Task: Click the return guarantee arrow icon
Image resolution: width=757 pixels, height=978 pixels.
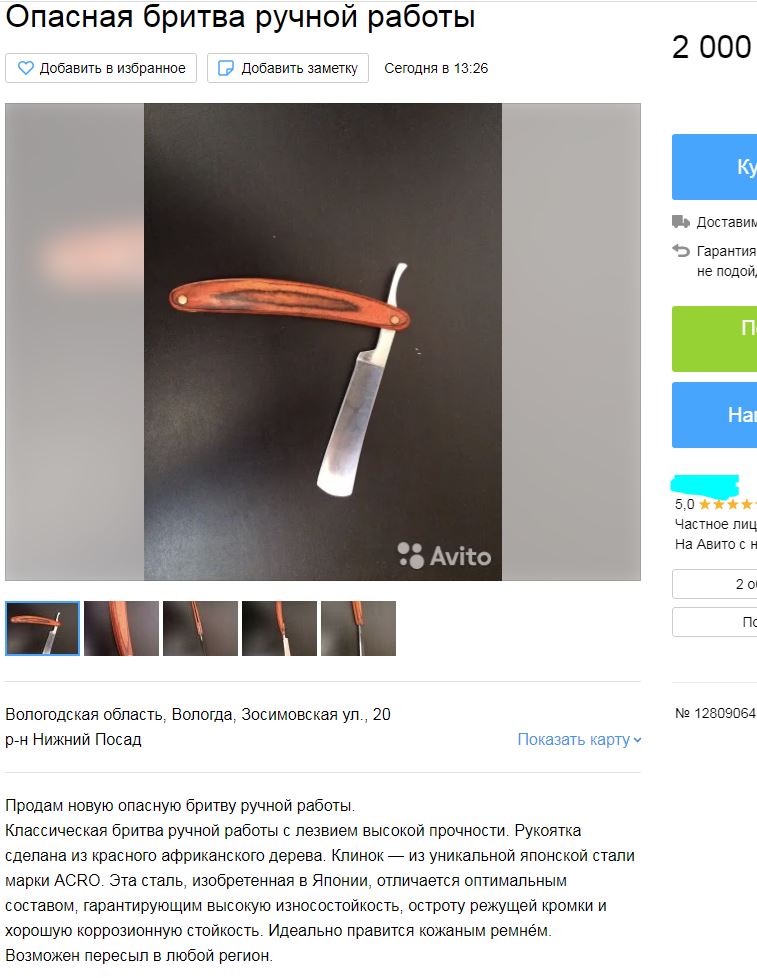Action: click(681, 251)
